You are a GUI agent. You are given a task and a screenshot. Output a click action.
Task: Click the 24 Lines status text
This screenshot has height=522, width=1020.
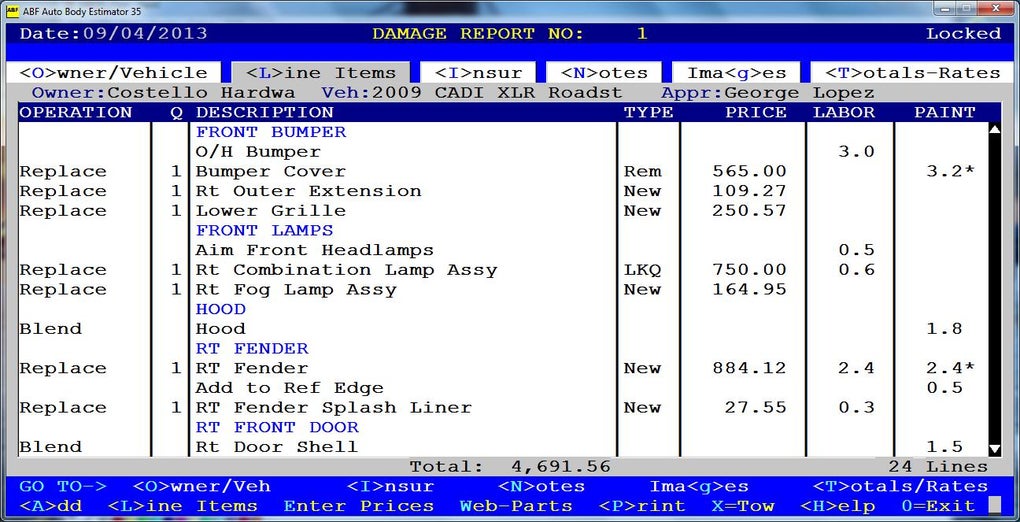point(938,467)
